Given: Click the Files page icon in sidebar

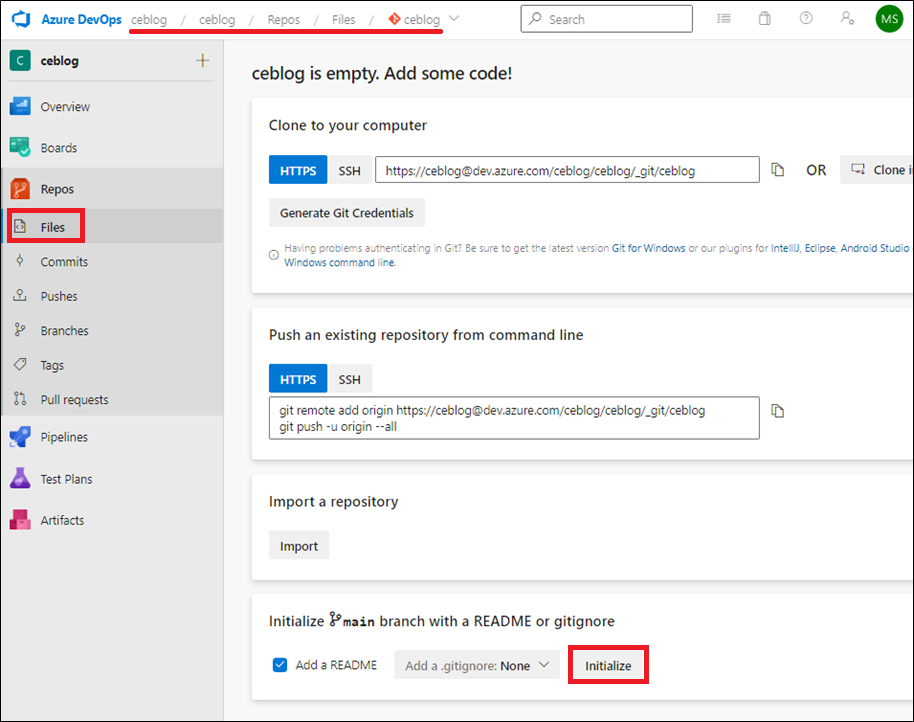Looking at the screenshot, I should [20, 226].
